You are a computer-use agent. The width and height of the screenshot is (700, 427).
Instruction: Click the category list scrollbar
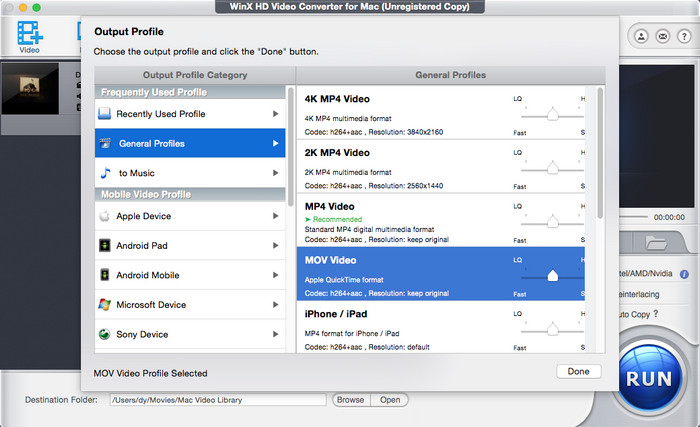291,147
